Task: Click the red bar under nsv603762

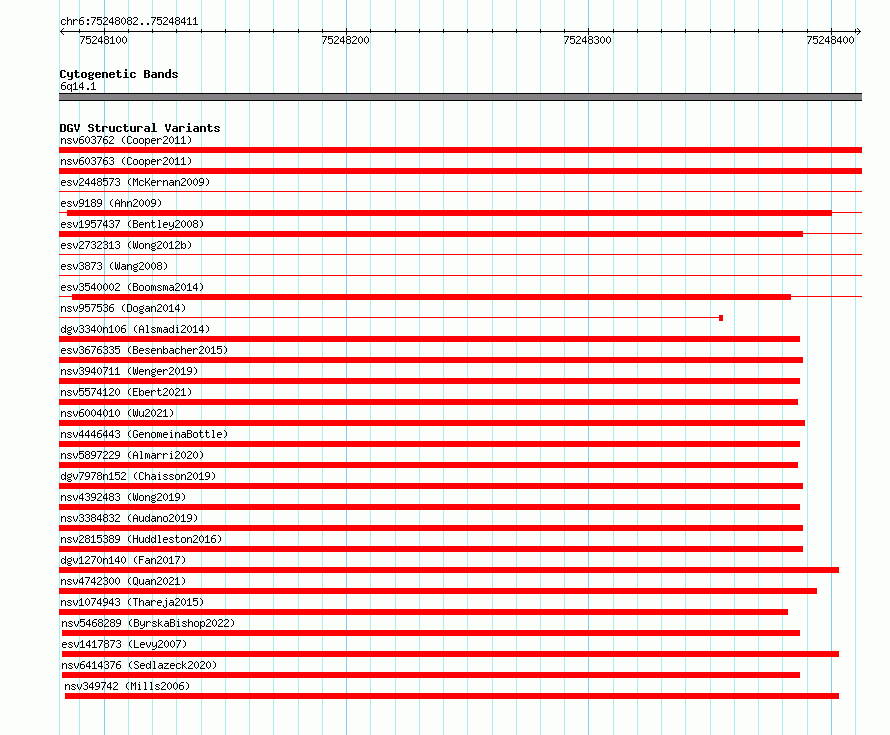Action: pyautogui.click(x=460, y=150)
